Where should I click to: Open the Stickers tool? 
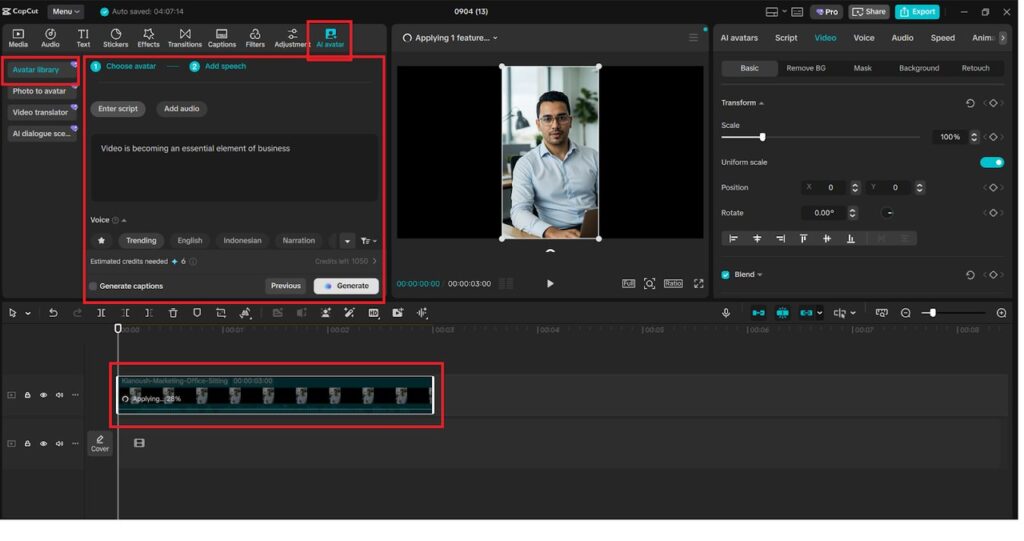(x=115, y=38)
